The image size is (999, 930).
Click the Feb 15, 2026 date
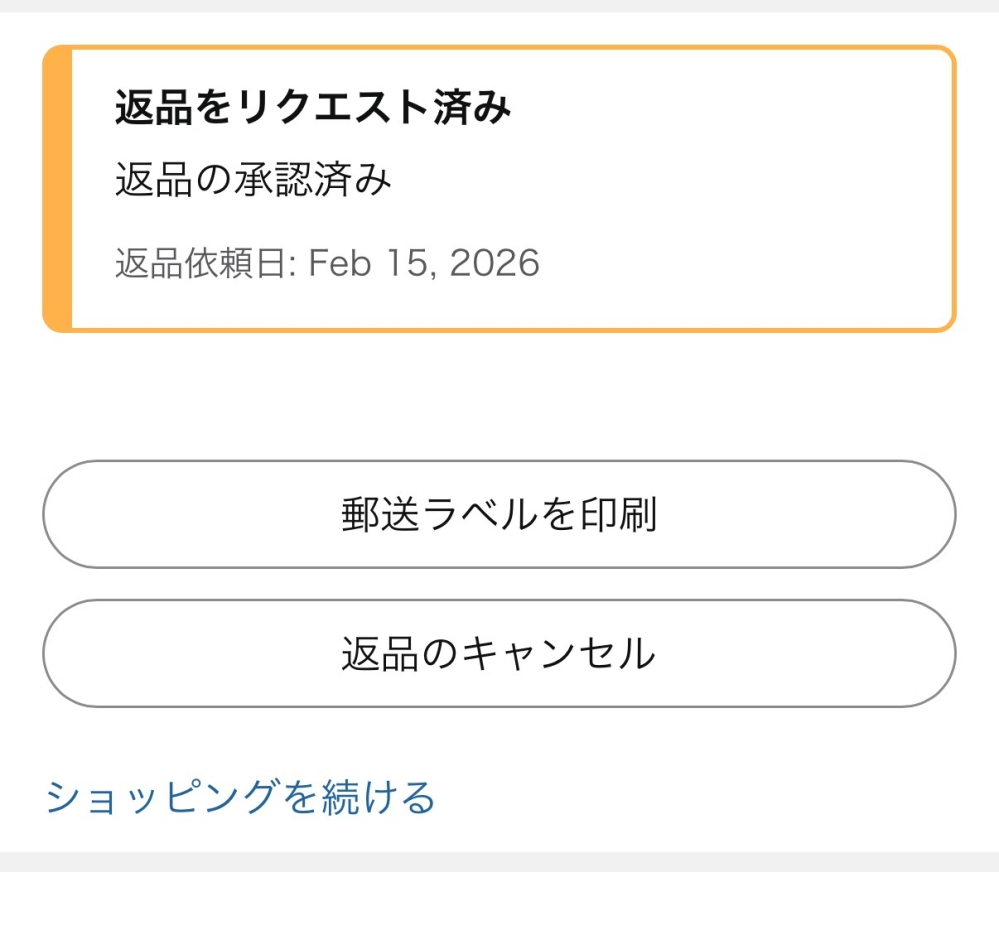pyautogui.click(x=425, y=263)
